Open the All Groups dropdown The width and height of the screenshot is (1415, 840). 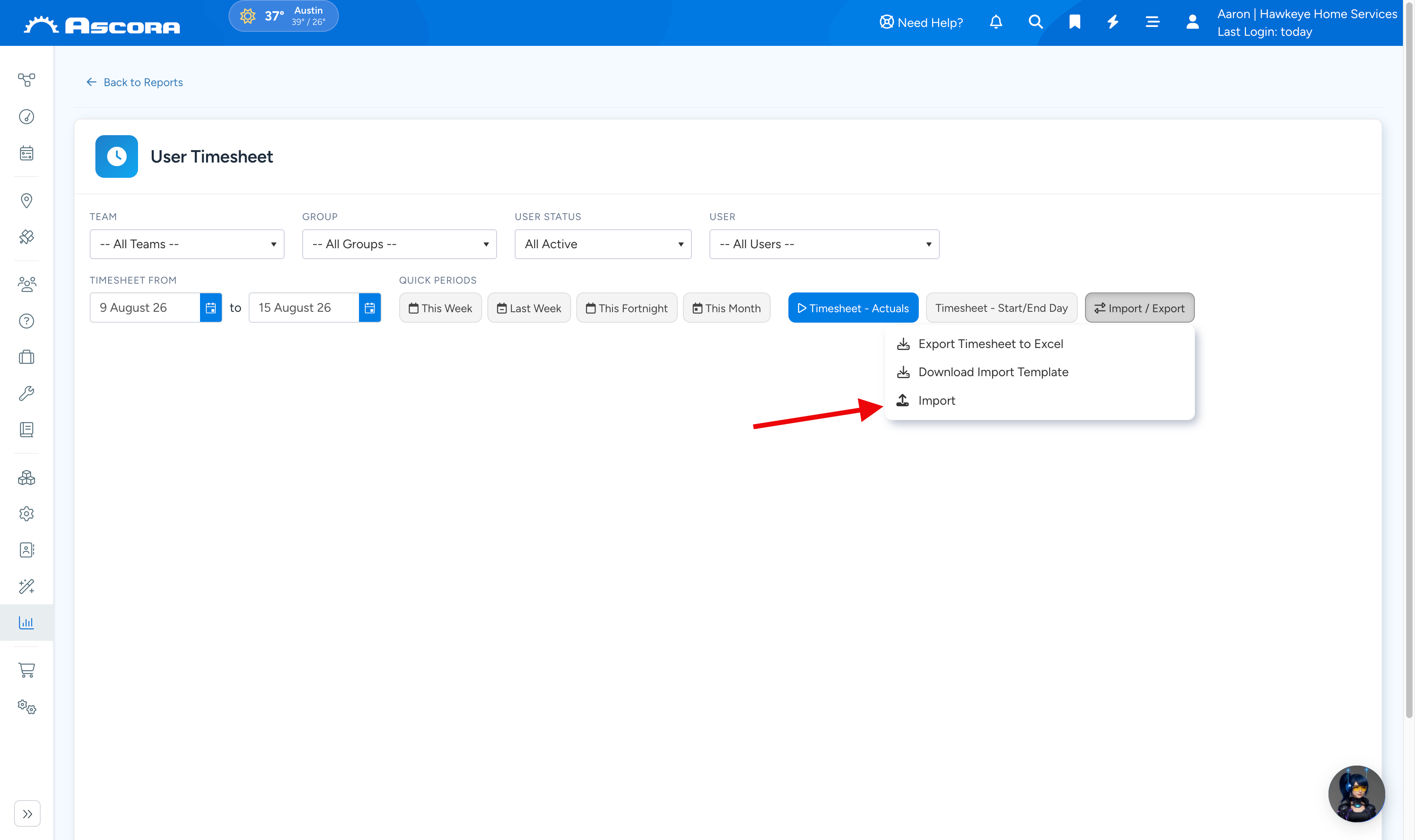coord(399,244)
